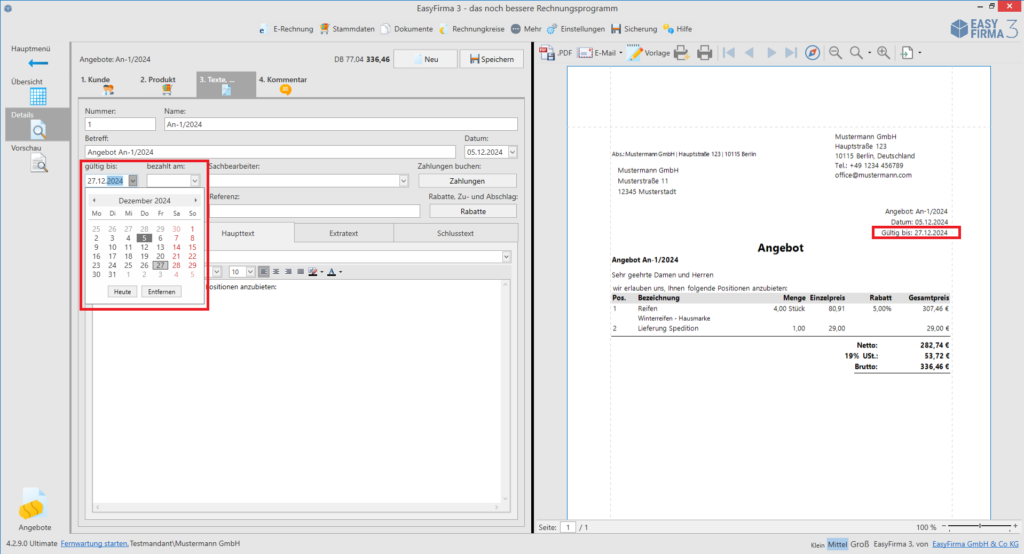Viewport: 1024px width, 554px height.
Task: Click the Angebote icon in sidebar
Action: [33, 504]
